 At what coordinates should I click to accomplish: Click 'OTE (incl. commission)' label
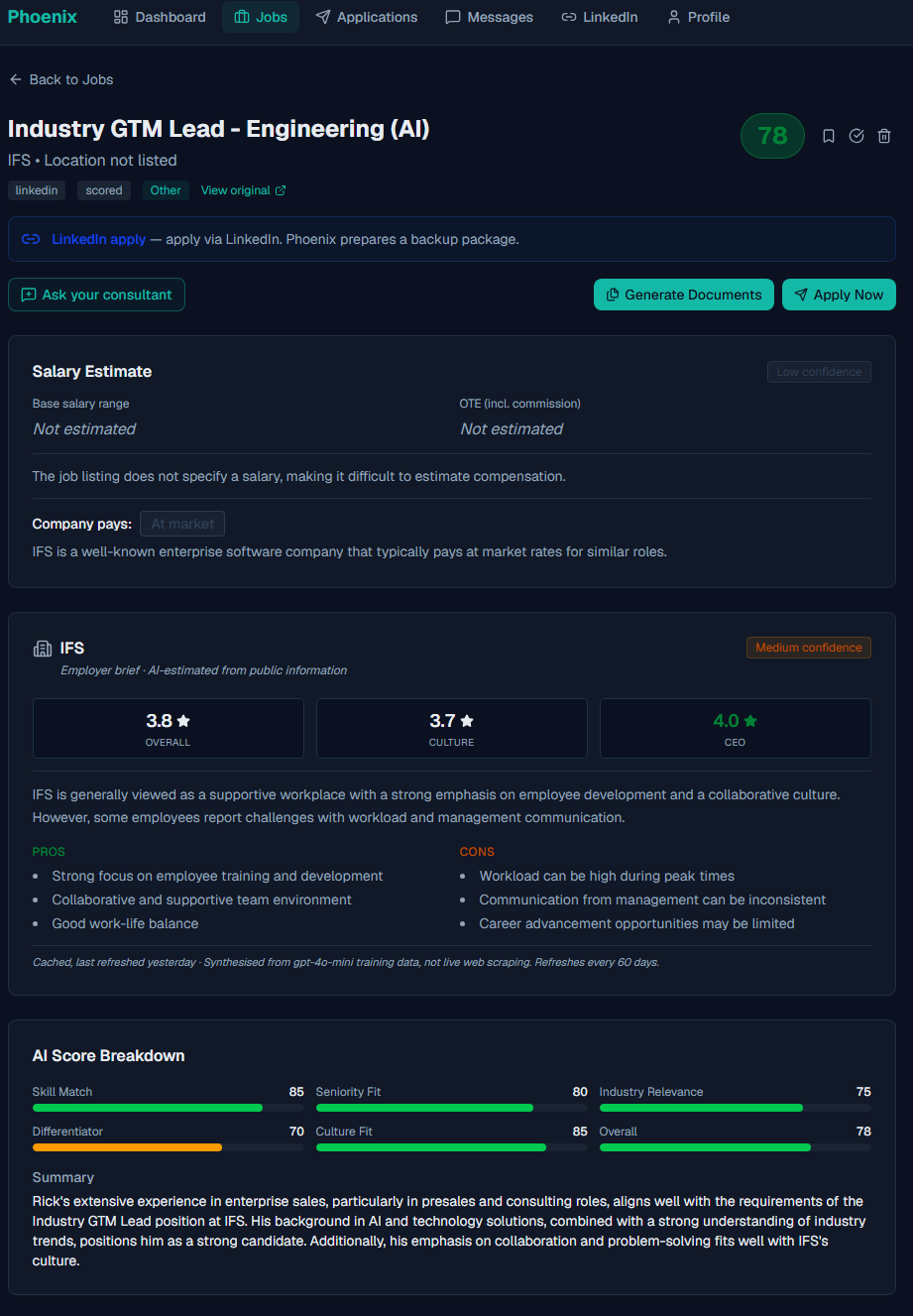point(520,404)
